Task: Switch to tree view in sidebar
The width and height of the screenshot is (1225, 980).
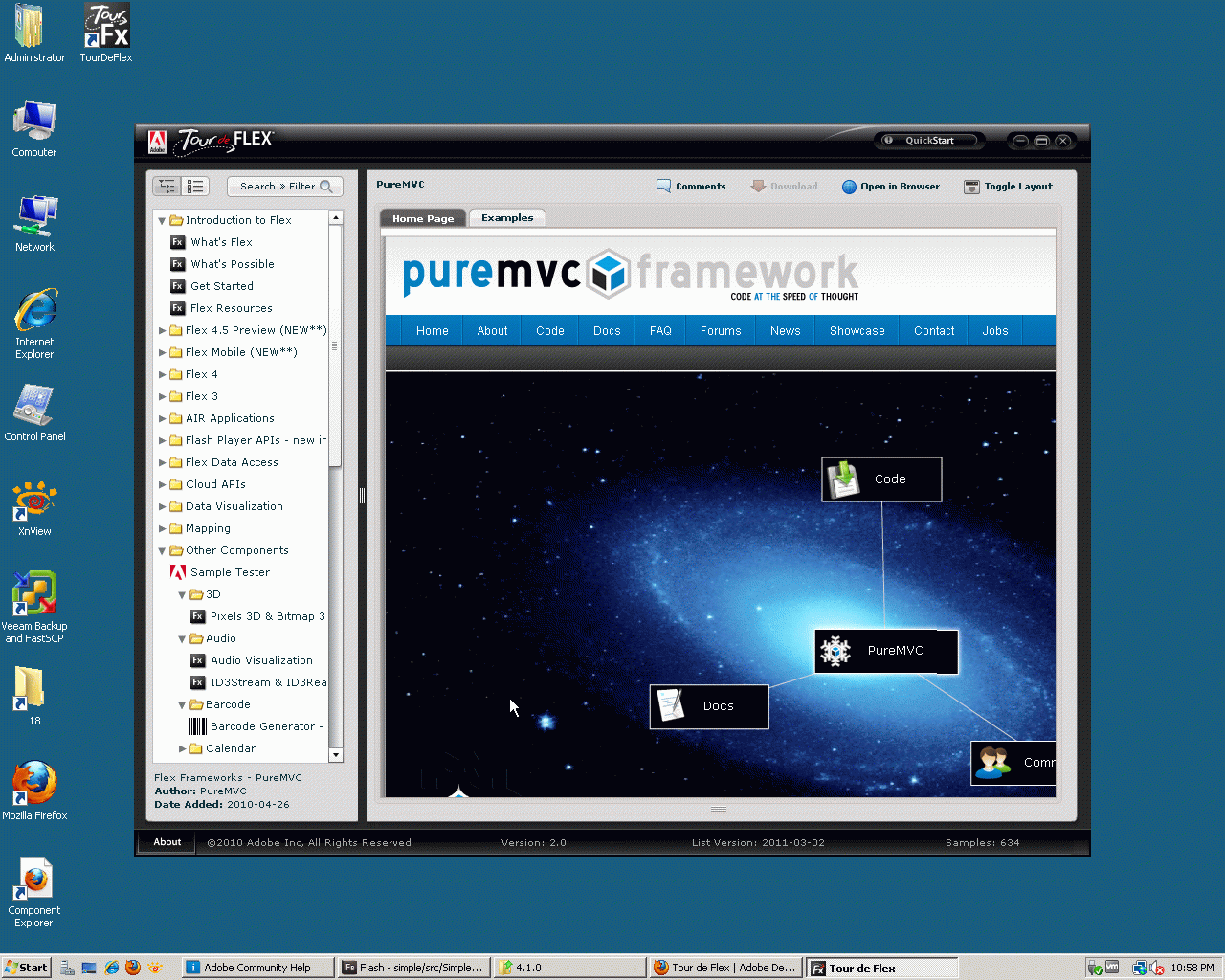Action: 167,187
